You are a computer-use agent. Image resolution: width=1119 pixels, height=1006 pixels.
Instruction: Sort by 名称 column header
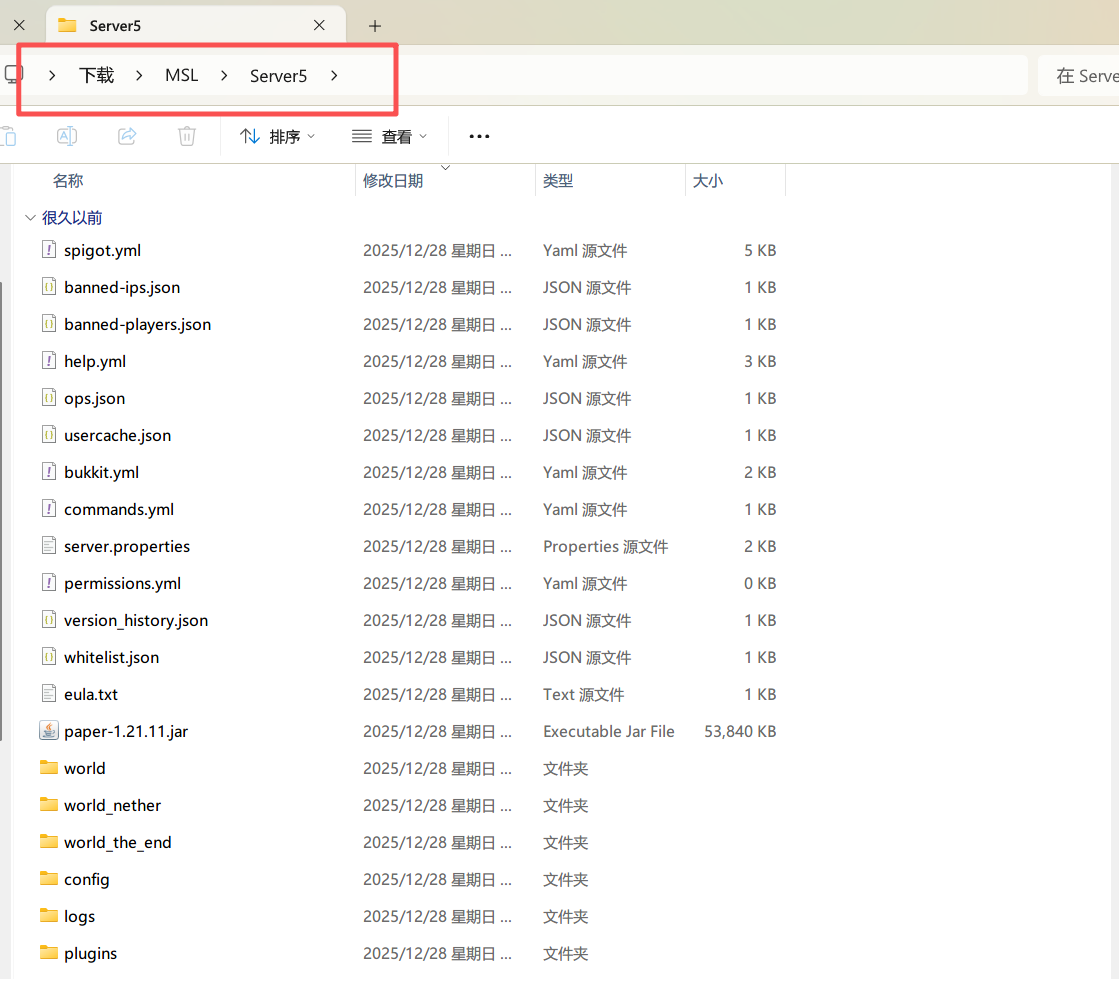point(68,181)
